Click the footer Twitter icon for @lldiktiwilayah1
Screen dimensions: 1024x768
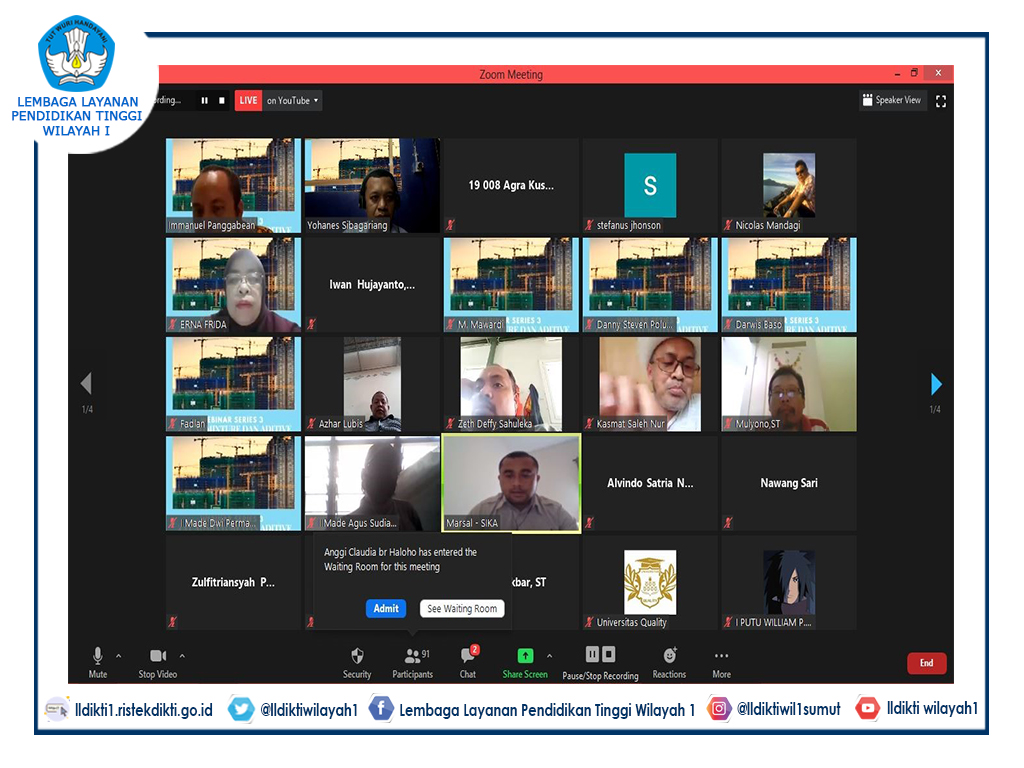point(241,709)
